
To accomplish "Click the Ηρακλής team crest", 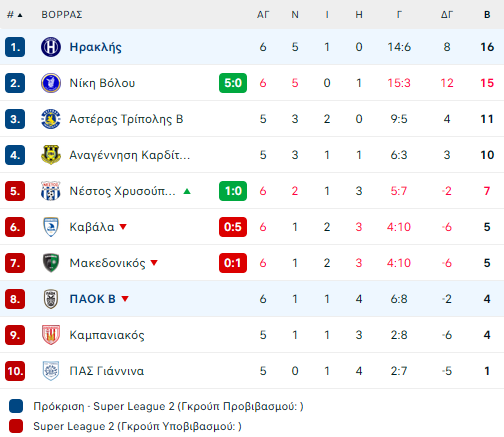I will point(51,47).
